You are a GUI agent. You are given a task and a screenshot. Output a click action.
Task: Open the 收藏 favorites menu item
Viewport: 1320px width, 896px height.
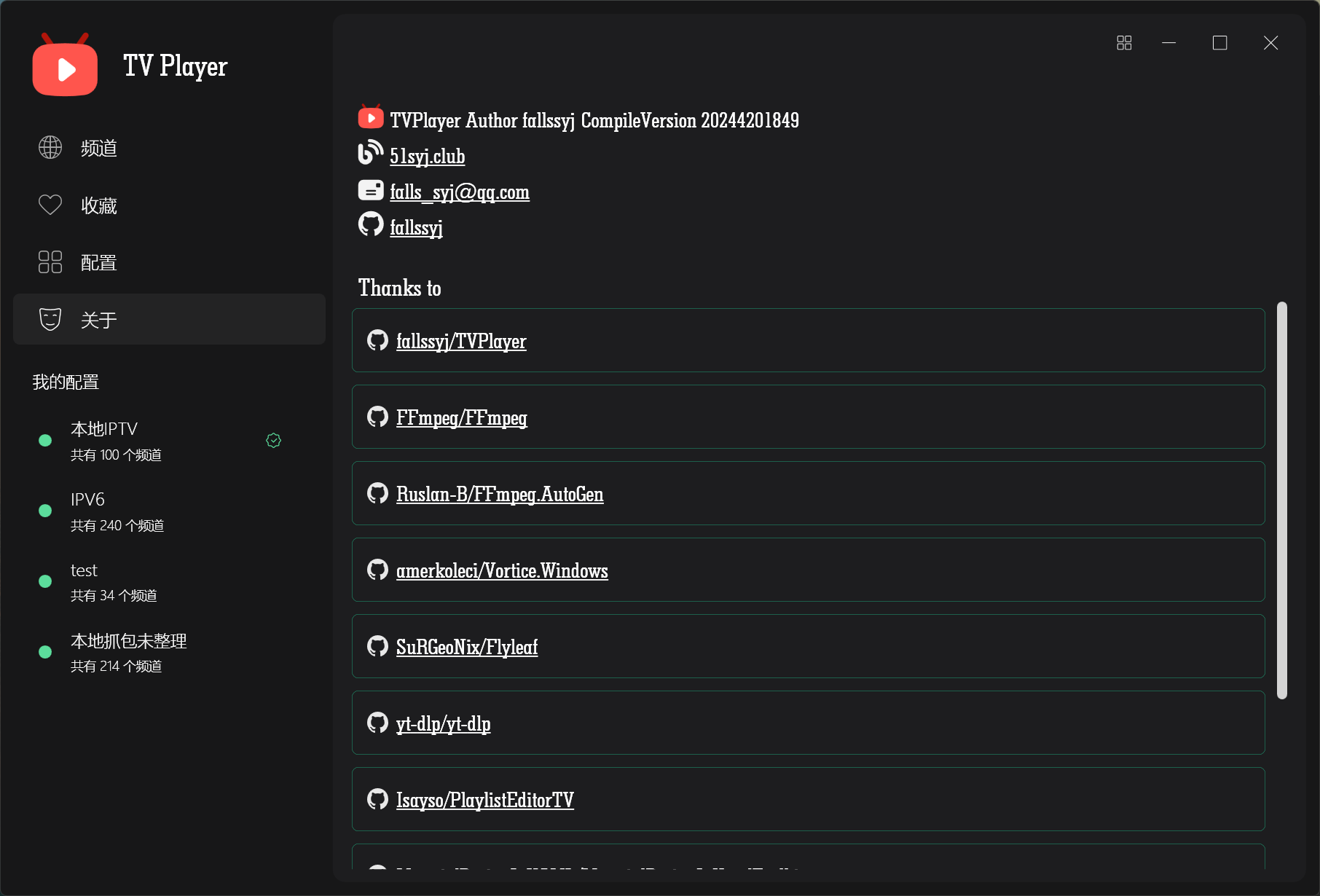pos(99,206)
